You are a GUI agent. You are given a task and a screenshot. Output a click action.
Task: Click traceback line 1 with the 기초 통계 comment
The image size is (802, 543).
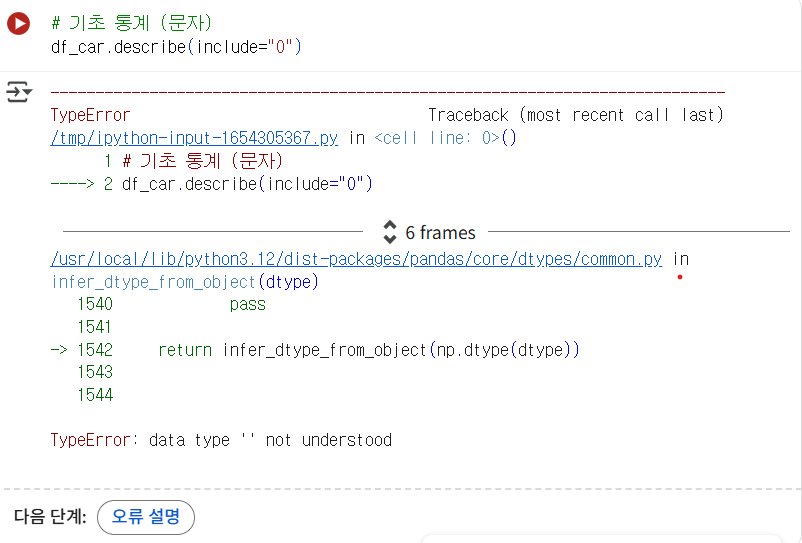point(193,161)
